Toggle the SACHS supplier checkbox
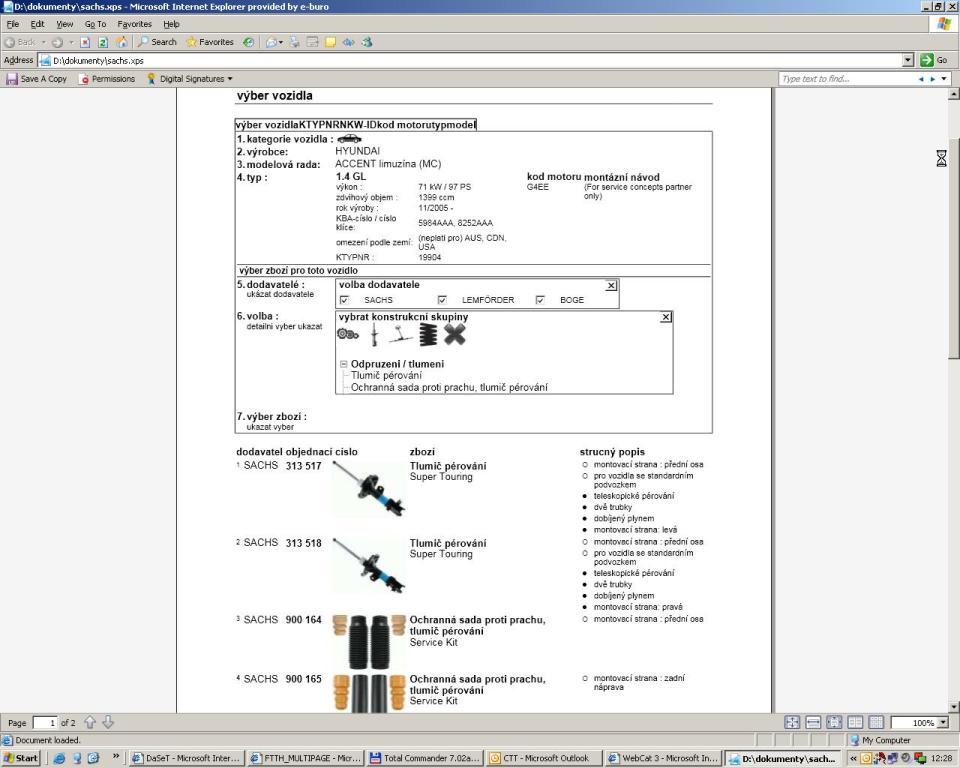960x768 pixels. coord(344,300)
